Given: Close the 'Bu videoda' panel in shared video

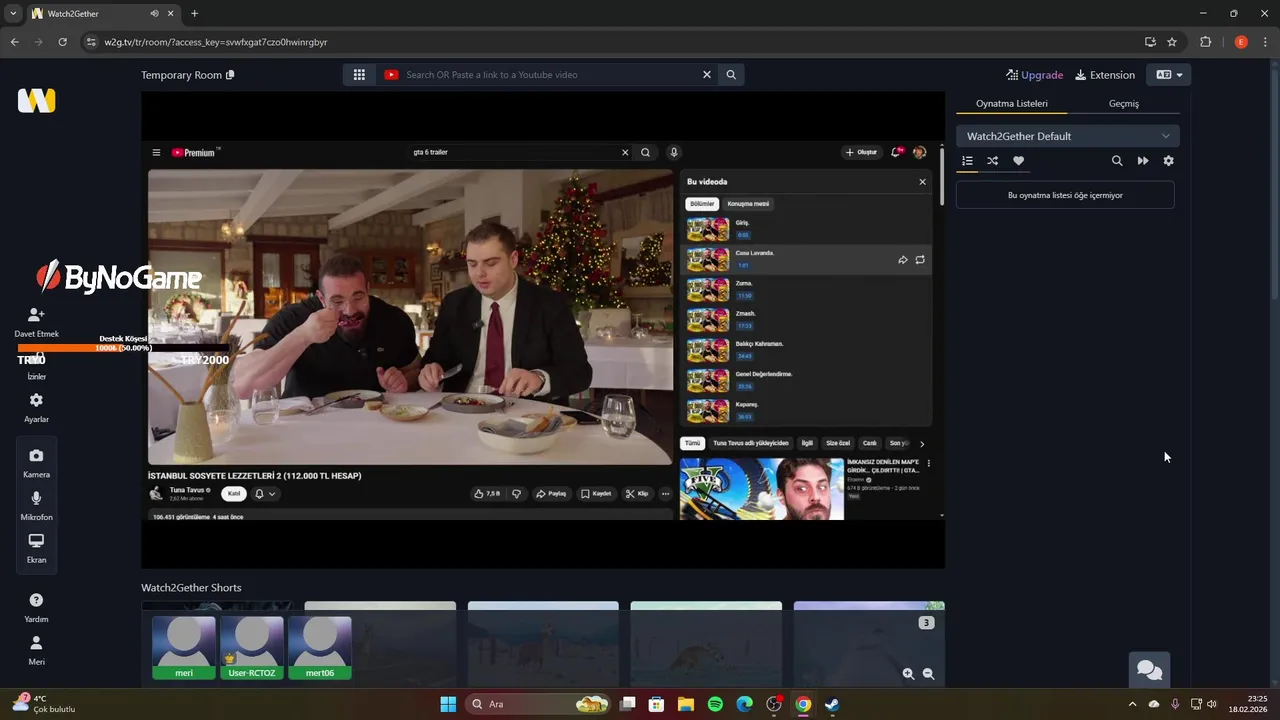Looking at the screenshot, I should pyautogui.click(x=922, y=182).
